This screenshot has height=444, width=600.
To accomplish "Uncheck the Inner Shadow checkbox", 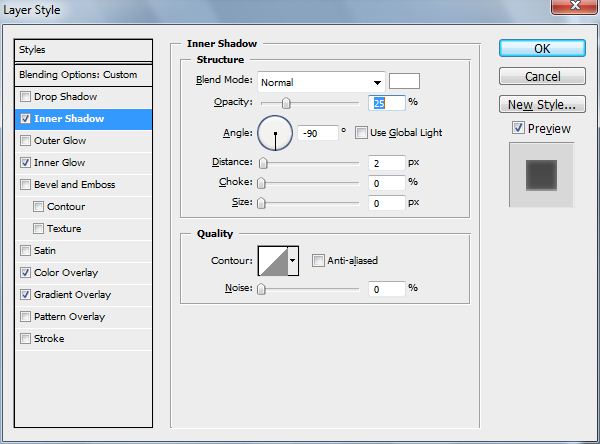I will pos(25,119).
